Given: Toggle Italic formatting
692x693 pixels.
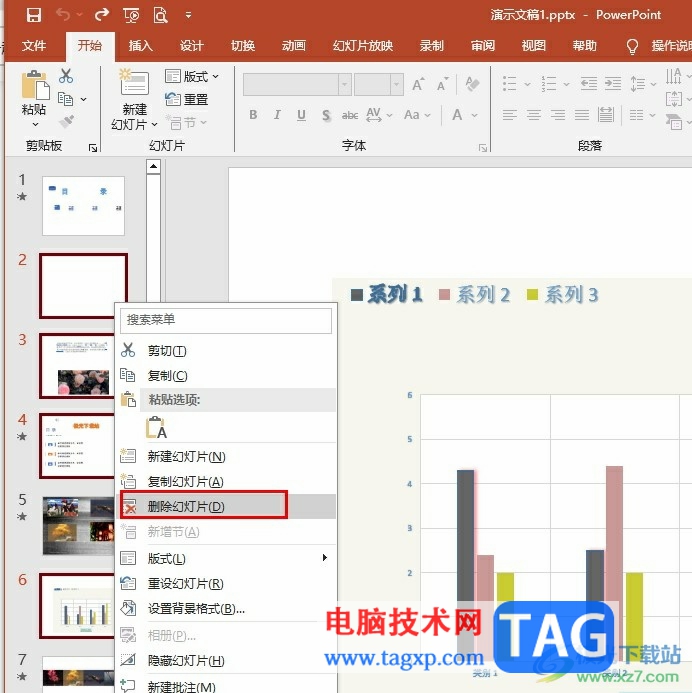Looking at the screenshot, I should click(x=277, y=115).
